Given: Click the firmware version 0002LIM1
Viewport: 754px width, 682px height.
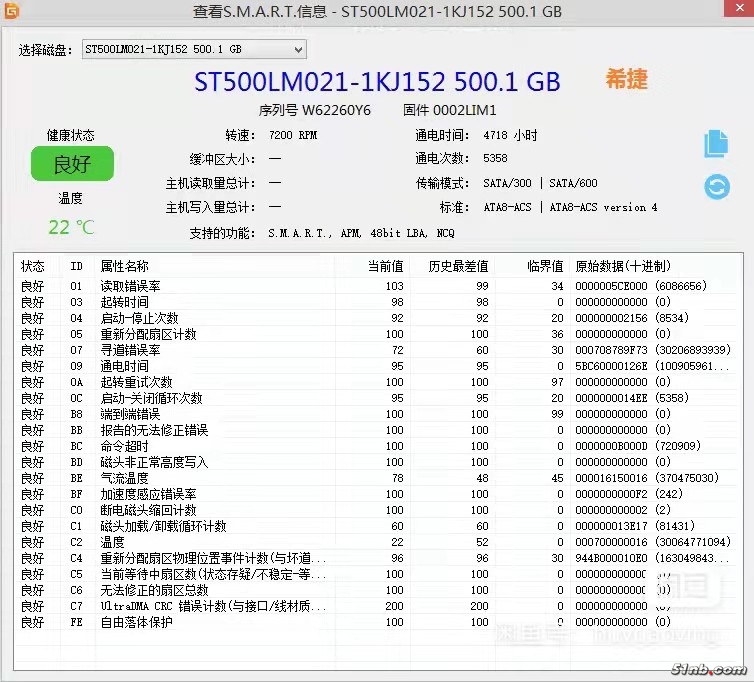Looking at the screenshot, I should 465,111.
